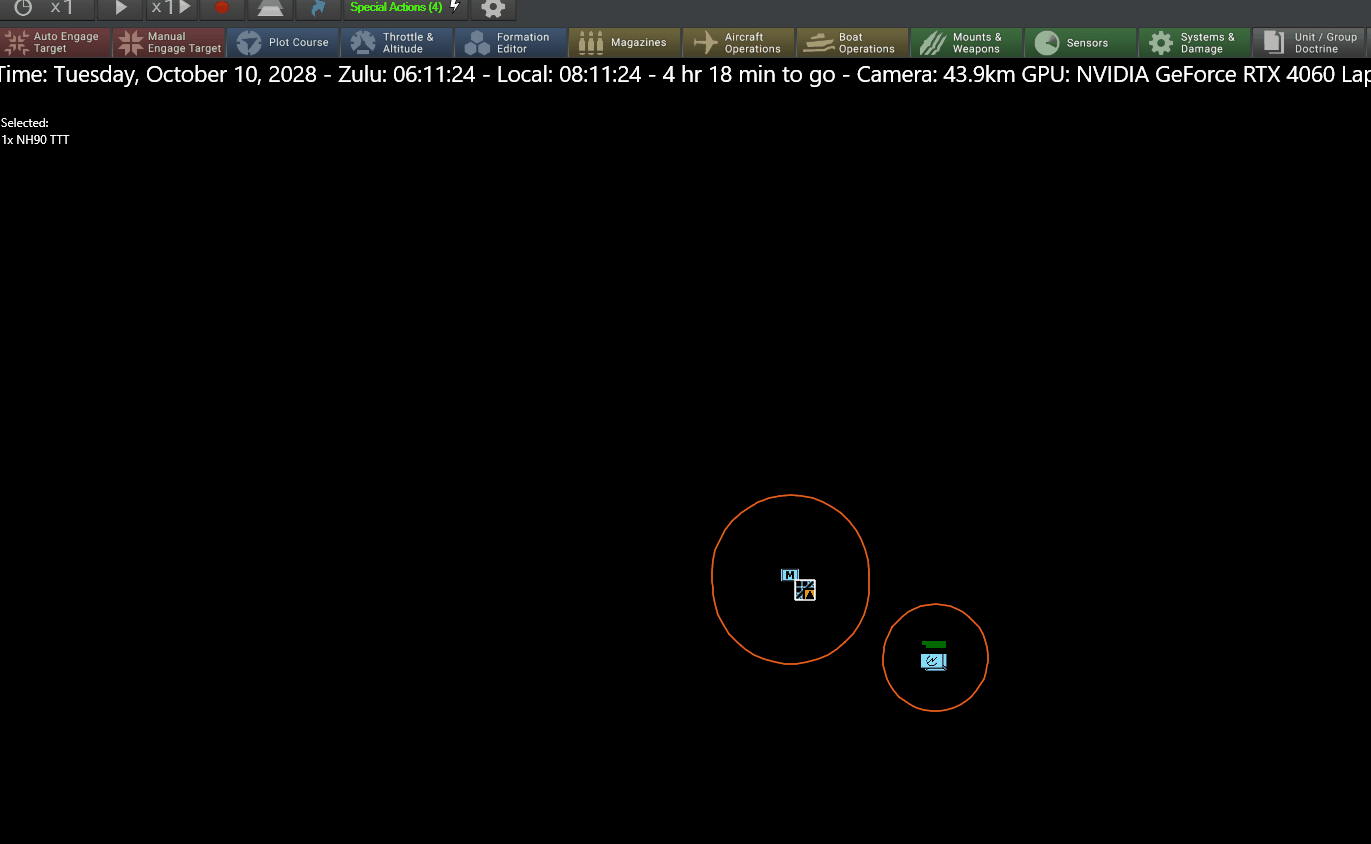Click the x1 step-forward speed button

click(171, 8)
